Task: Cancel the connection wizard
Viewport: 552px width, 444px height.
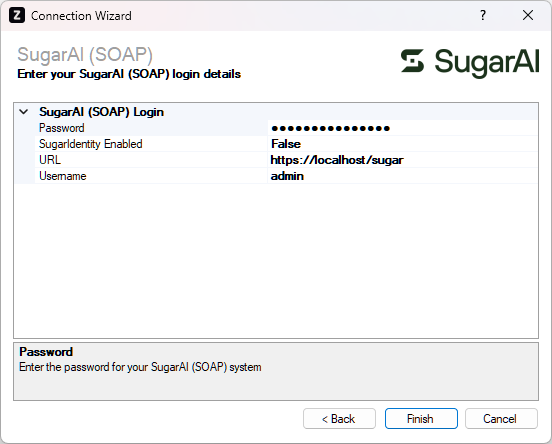Action: pos(501,419)
